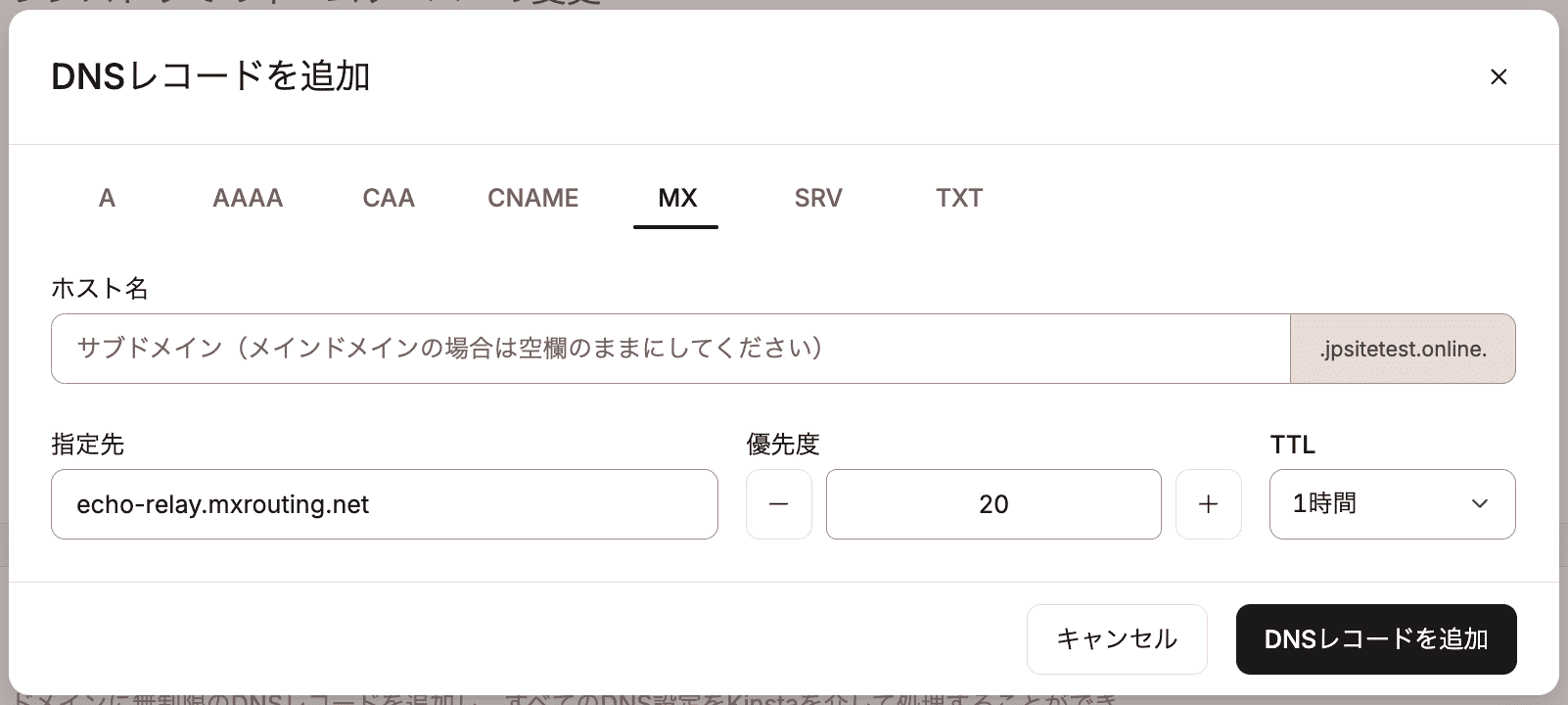Click the DNSレコードを追加 dialog title

click(211, 76)
